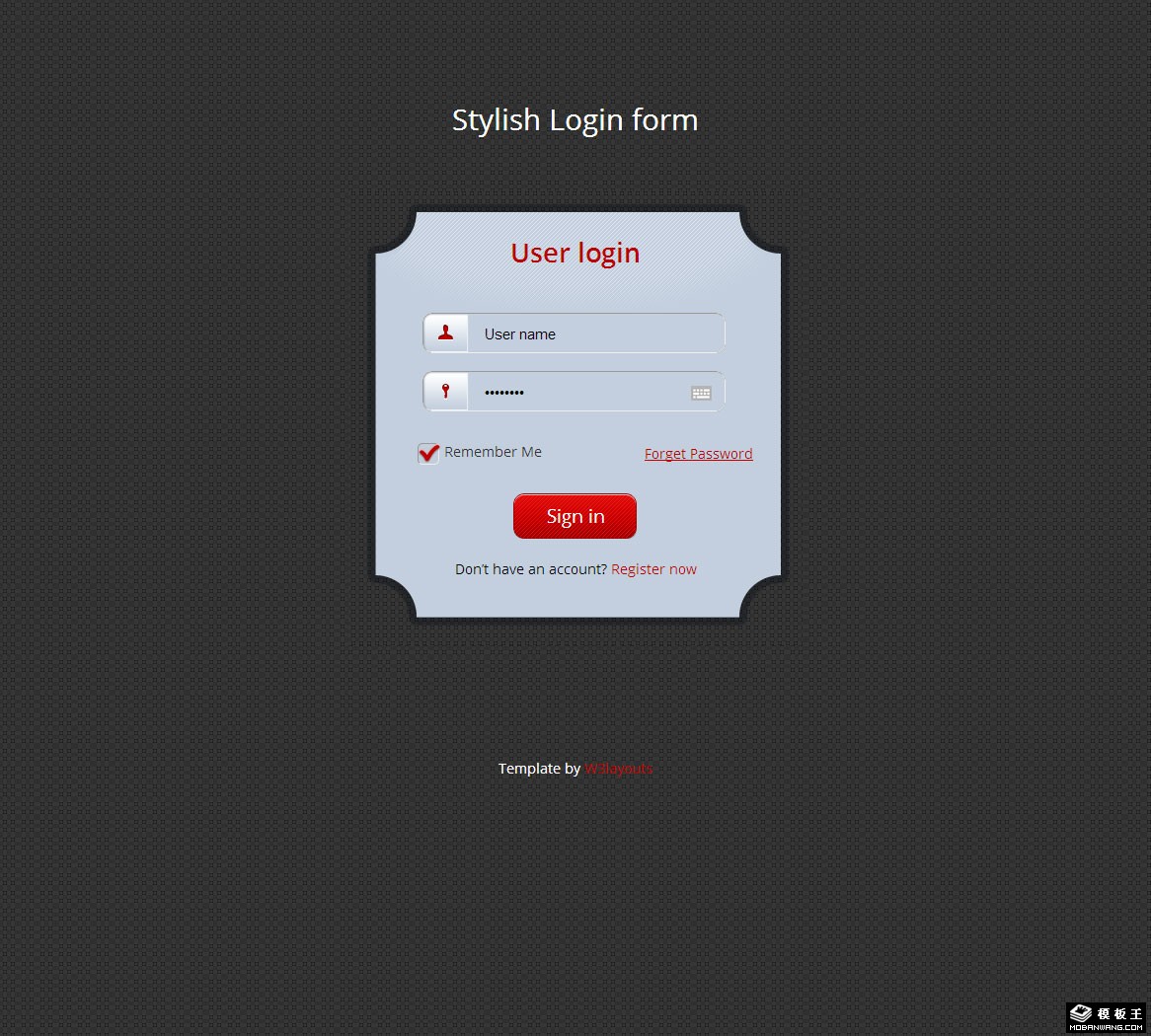Open the virtual keyboard icon in password field
1151x1036 pixels.
(x=701, y=393)
